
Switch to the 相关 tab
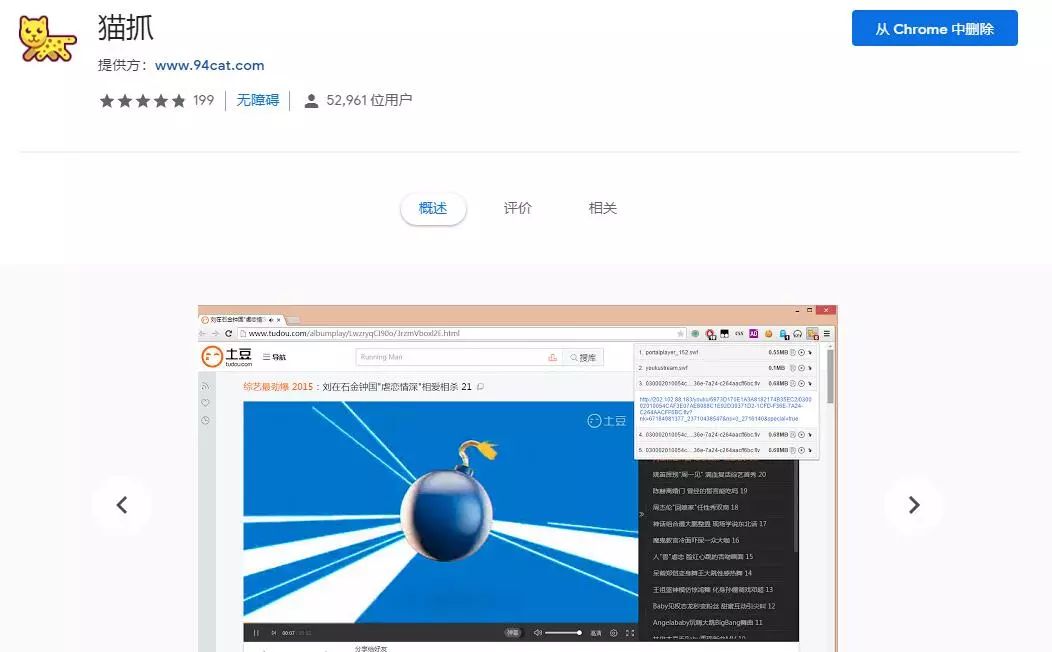pos(602,208)
